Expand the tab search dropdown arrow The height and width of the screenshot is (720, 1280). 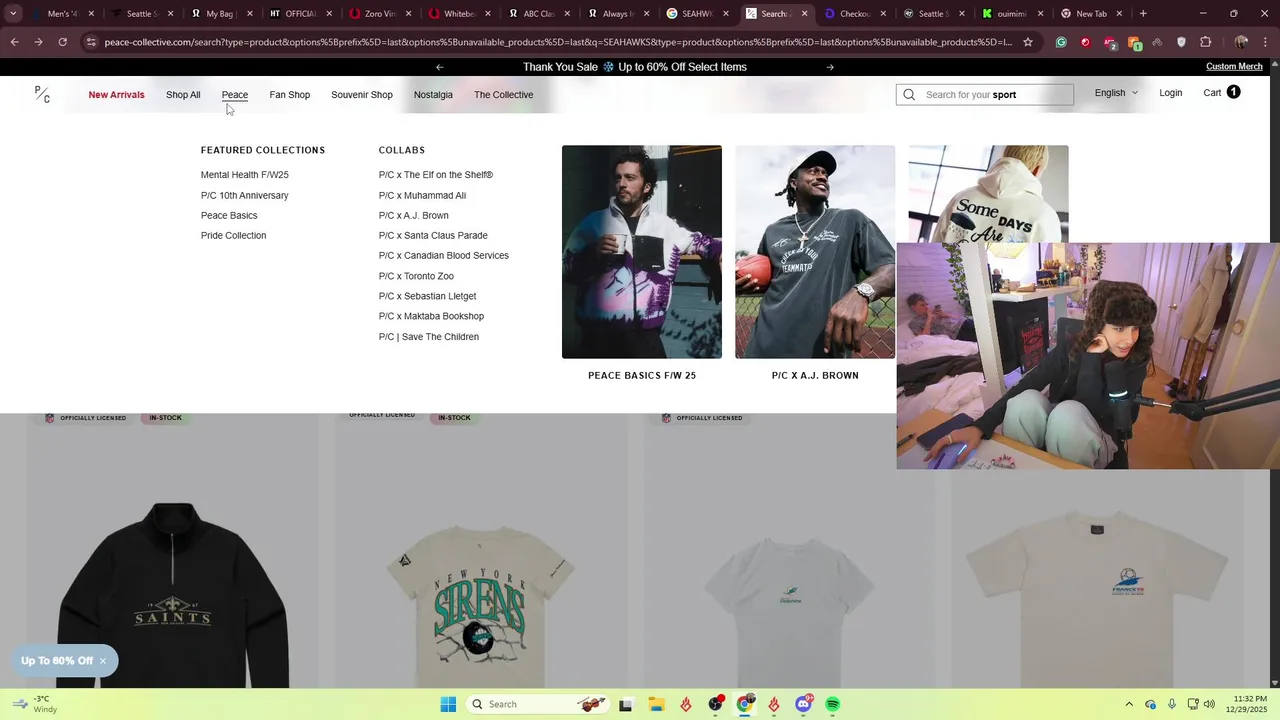[13, 14]
